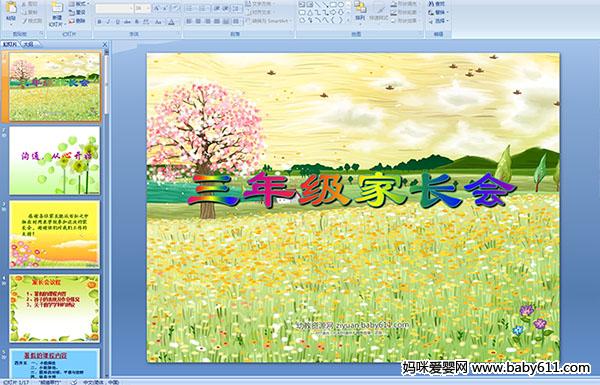The height and width of the screenshot is (385, 600).
Task: Apply the font color icon
Action: coord(171,22)
